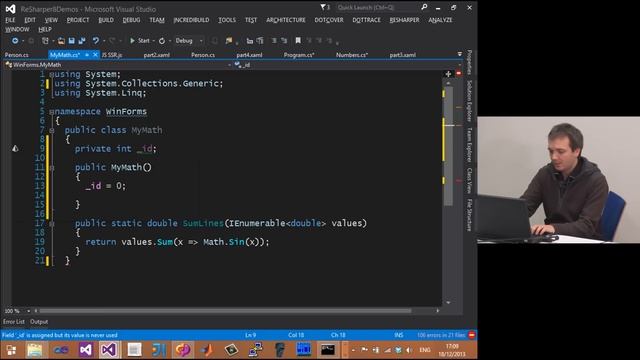The width and height of the screenshot is (640, 360).
Task: Collapse the namespace WinForms block
Action: point(51,112)
